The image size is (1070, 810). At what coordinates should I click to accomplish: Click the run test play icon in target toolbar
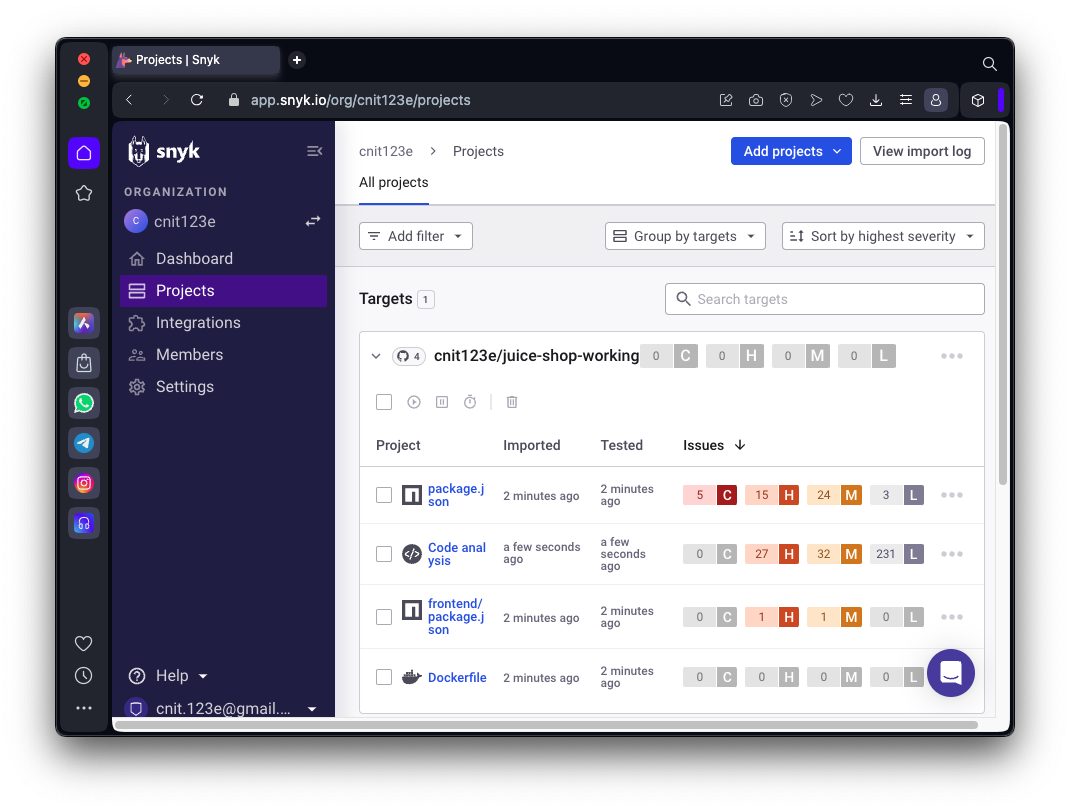[414, 402]
